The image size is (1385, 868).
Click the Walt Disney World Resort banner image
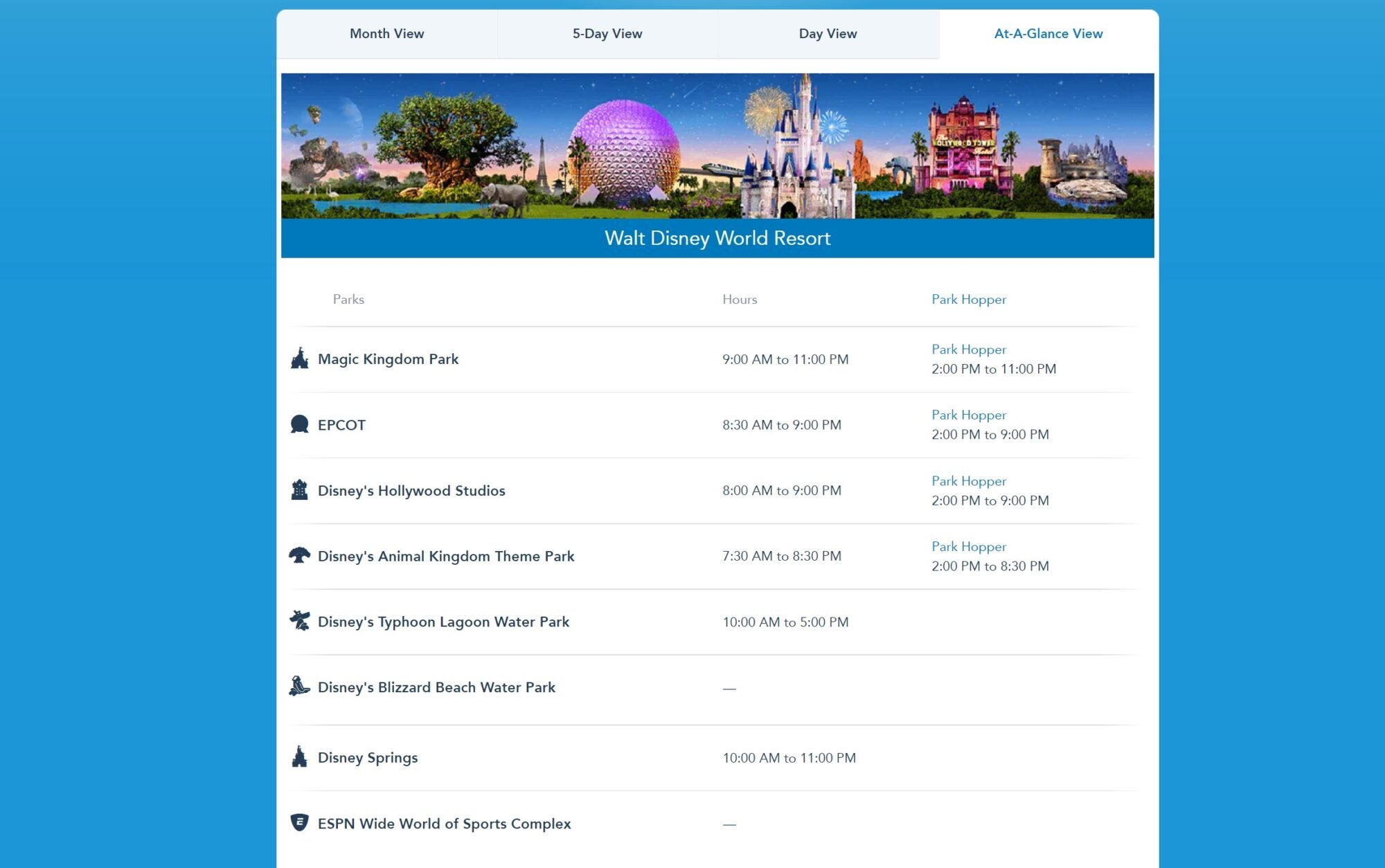coord(717,146)
